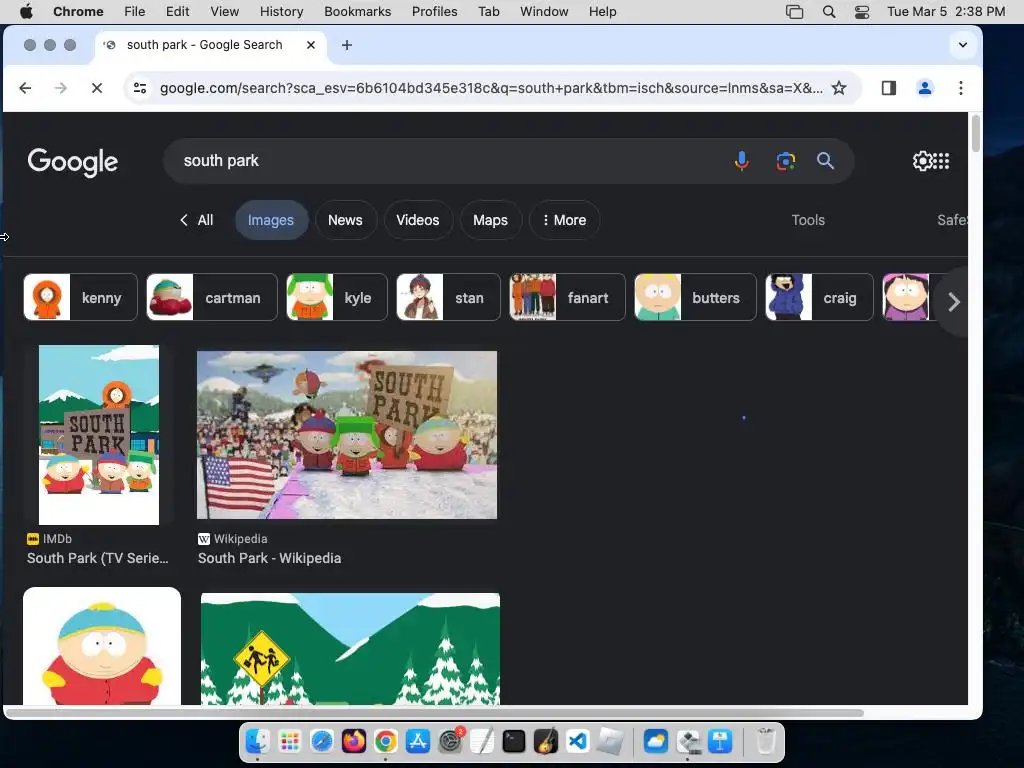This screenshot has height=768, width=1024.
Task: Open the Profiles menu
Action: point(435,12)
